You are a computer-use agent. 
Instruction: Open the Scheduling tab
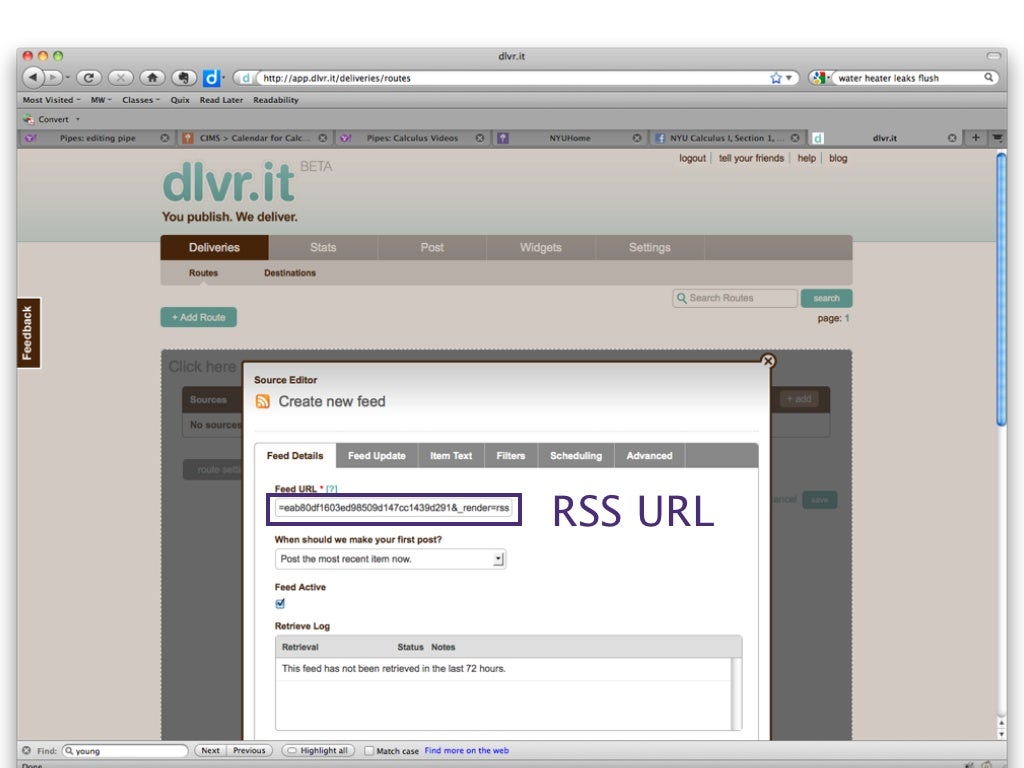[x=576, y=456]
